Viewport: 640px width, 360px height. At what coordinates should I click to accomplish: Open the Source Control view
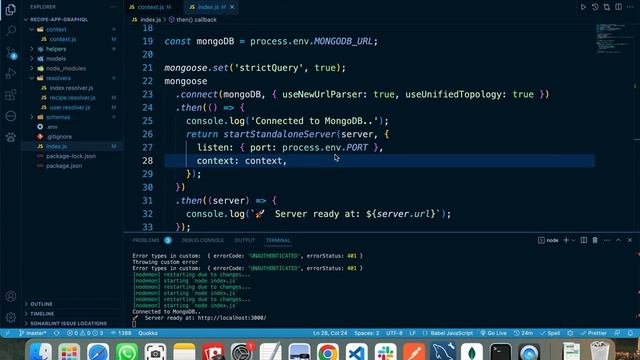click(11, 53)
